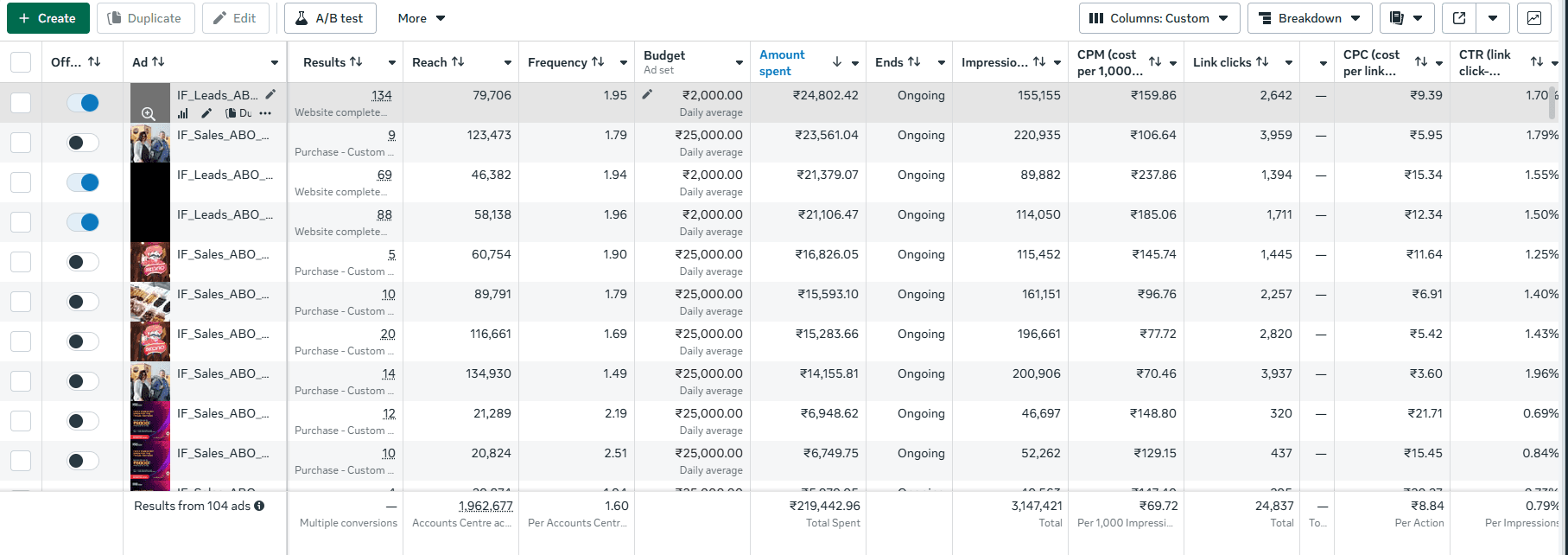Click sort arrows on Reach column

[458, 62]
